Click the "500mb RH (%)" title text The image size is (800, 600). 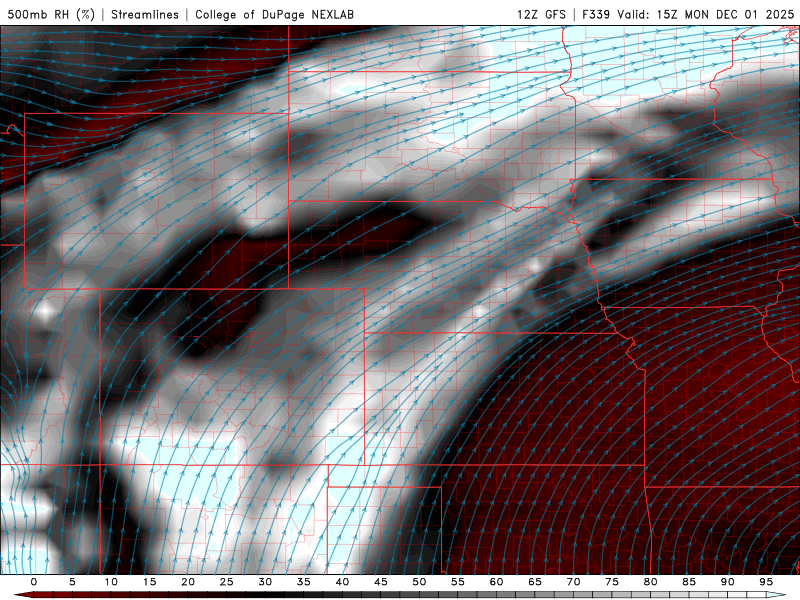click(51, 14)
